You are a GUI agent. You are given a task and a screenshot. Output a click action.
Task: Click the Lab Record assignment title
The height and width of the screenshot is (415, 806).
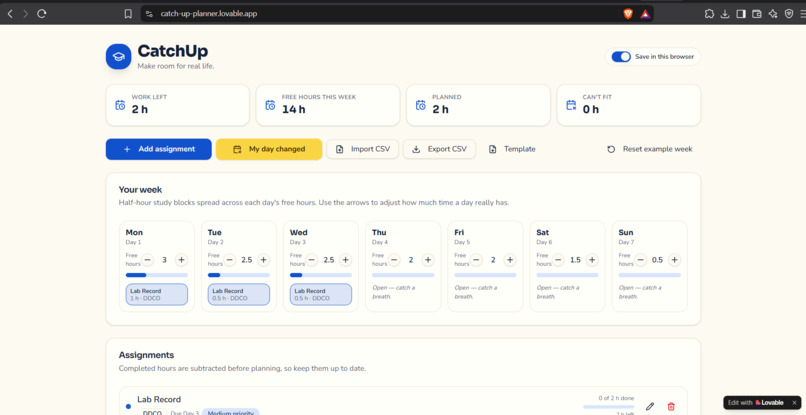click(x=159, y=400)
